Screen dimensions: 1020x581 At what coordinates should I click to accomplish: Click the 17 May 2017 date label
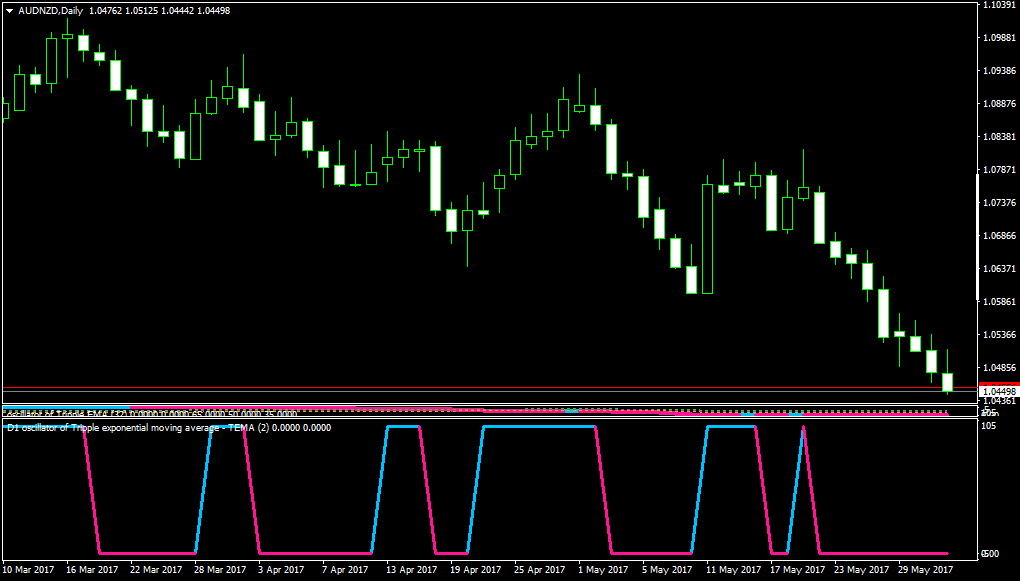[x=797, y=570]
